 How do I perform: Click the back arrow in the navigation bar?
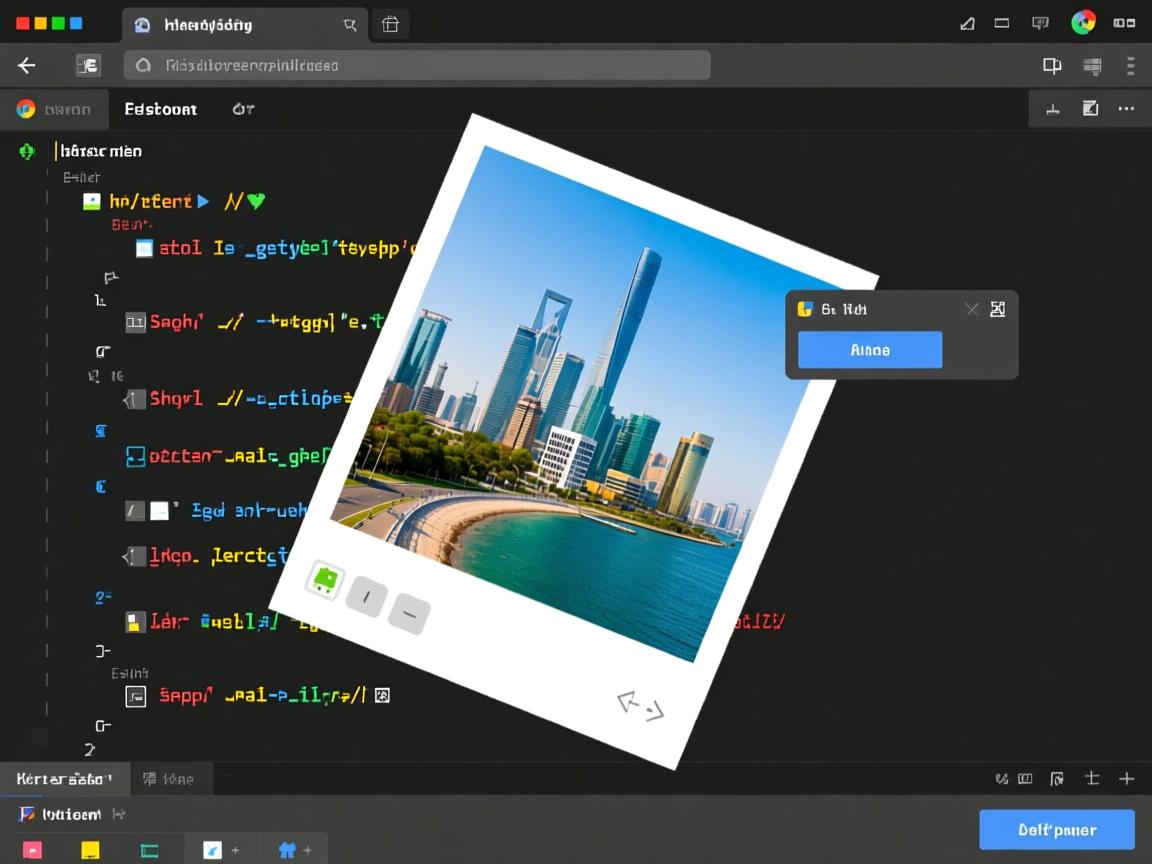click(27, 66)
